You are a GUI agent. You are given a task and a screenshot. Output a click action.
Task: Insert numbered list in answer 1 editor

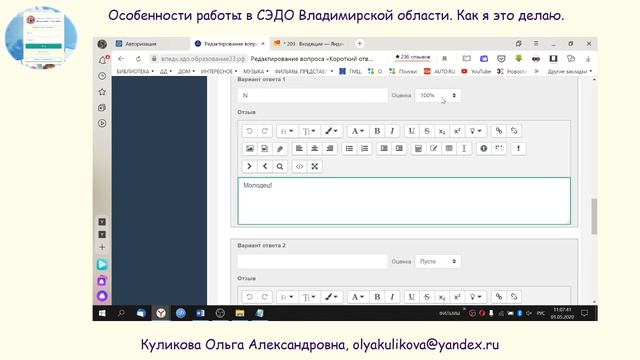(364, 149)
